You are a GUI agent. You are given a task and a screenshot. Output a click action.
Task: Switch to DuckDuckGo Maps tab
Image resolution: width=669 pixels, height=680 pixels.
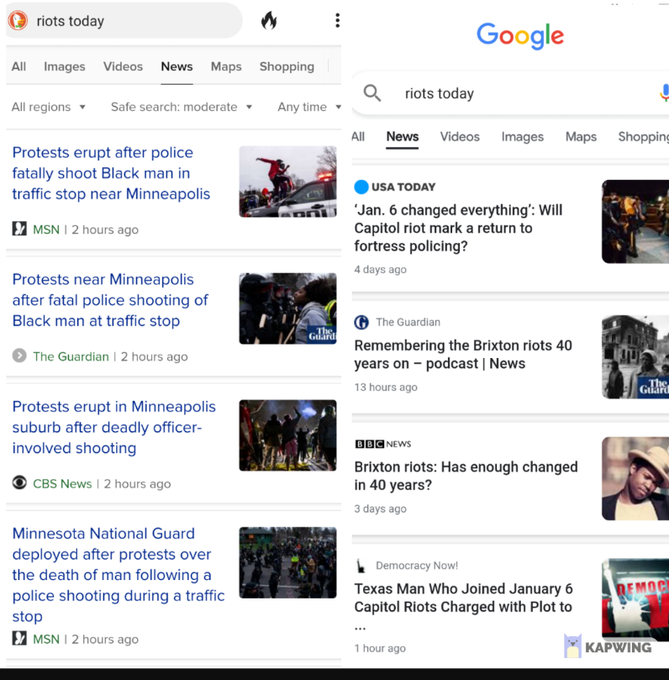pos(226,66)
